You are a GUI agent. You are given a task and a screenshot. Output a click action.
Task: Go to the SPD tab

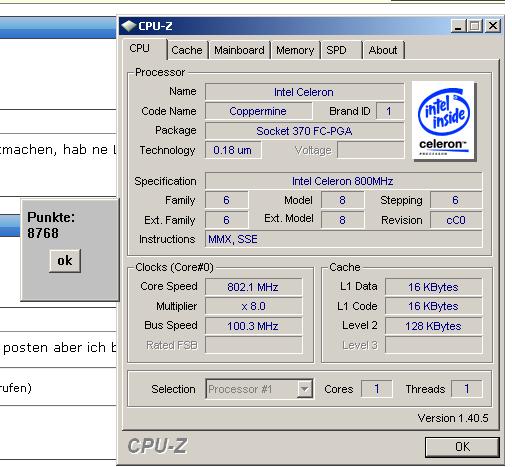341,50
